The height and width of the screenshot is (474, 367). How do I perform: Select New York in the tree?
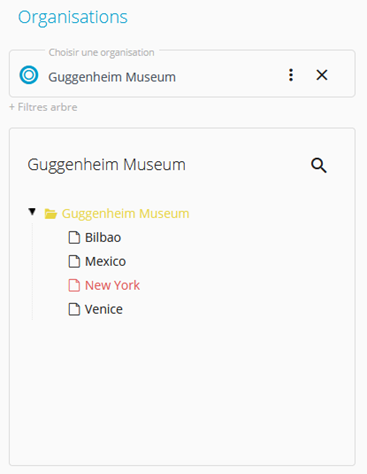[112, 285]
